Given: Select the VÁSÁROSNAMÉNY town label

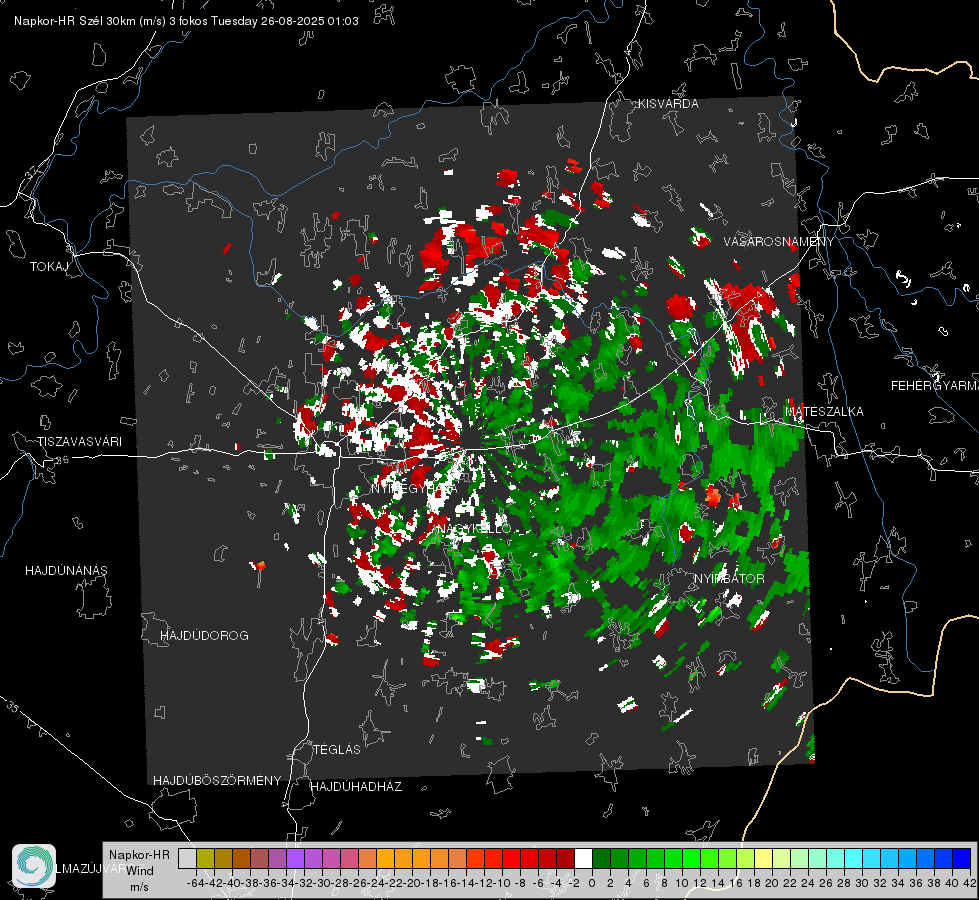Looking at the screenshot, I should coord(779,242).
